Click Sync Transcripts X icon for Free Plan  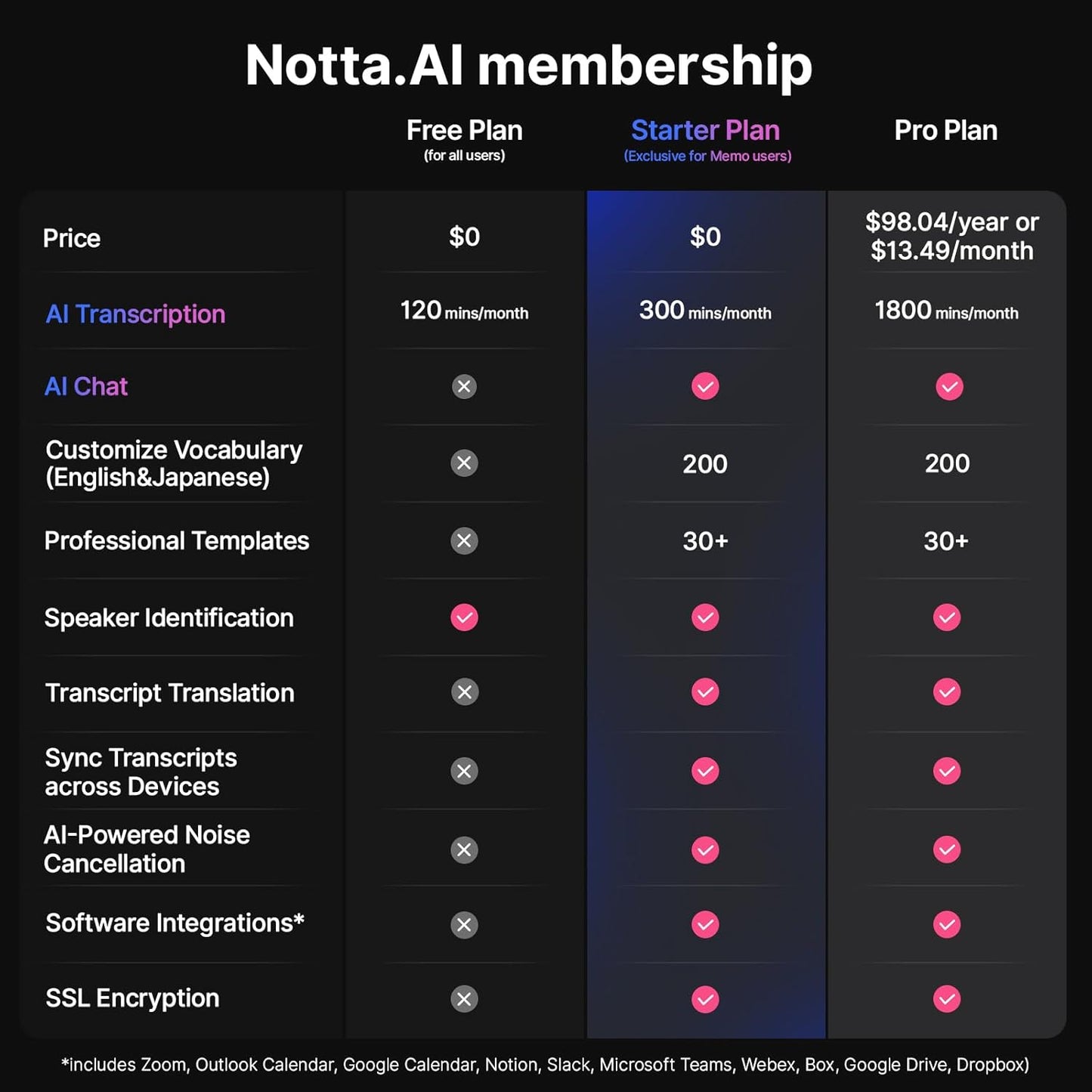464,771
